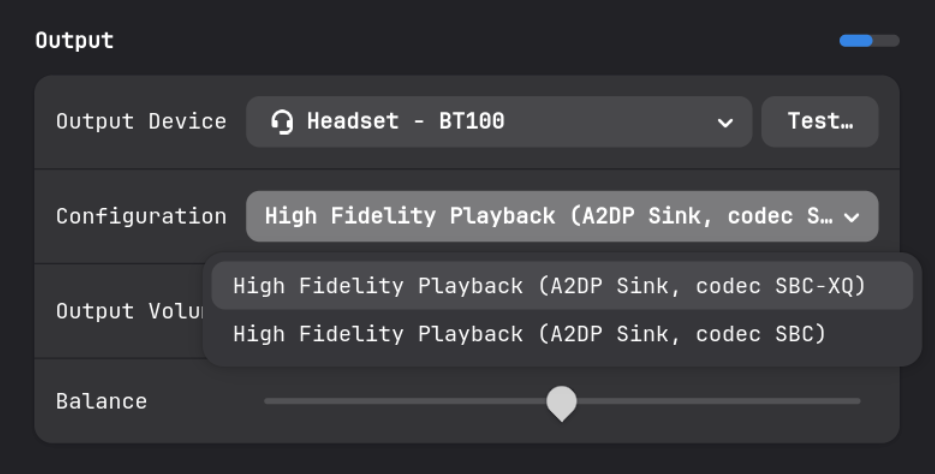Open the Output Device dropdown
935x474 pixels.
coord(499,122)
